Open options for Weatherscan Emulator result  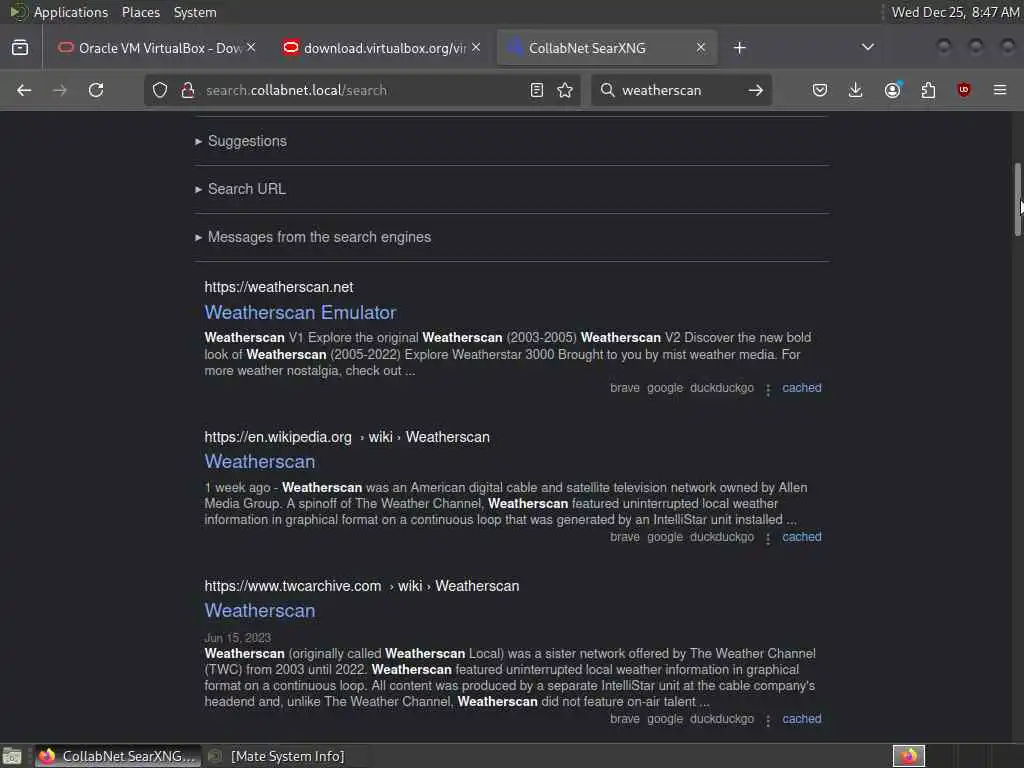(768, 389)
